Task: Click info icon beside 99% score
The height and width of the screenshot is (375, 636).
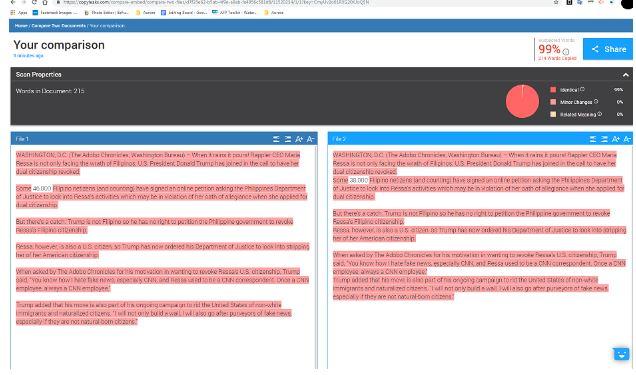Action: [566, 51]
